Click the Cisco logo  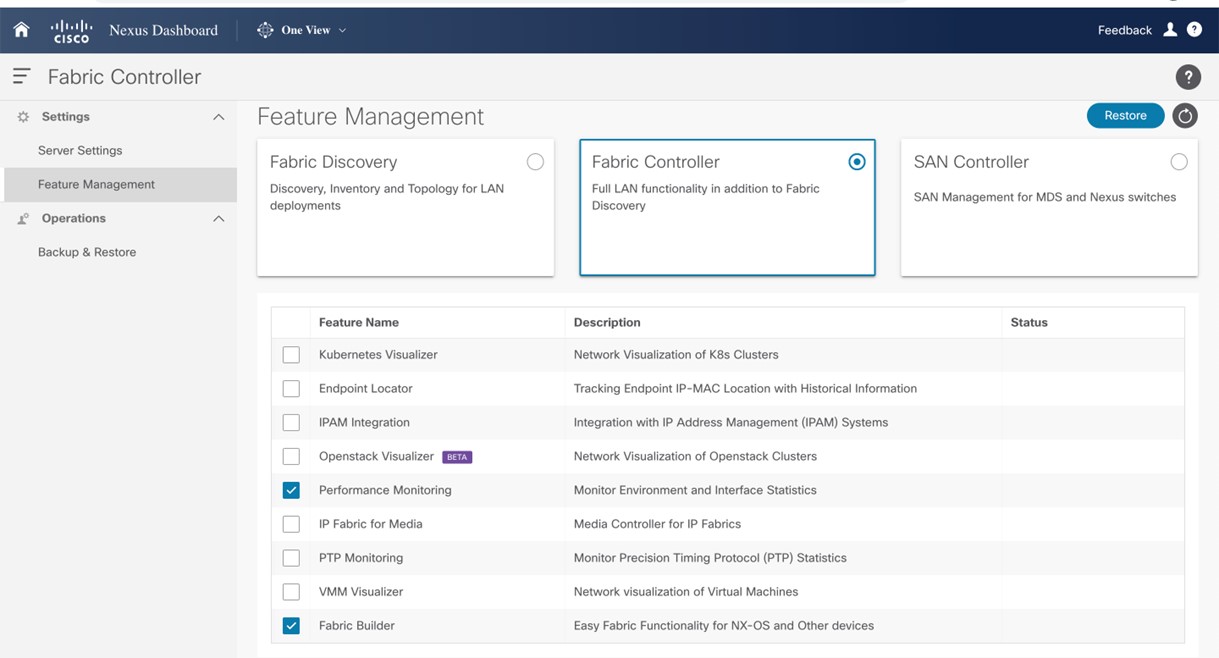[71, 31]
